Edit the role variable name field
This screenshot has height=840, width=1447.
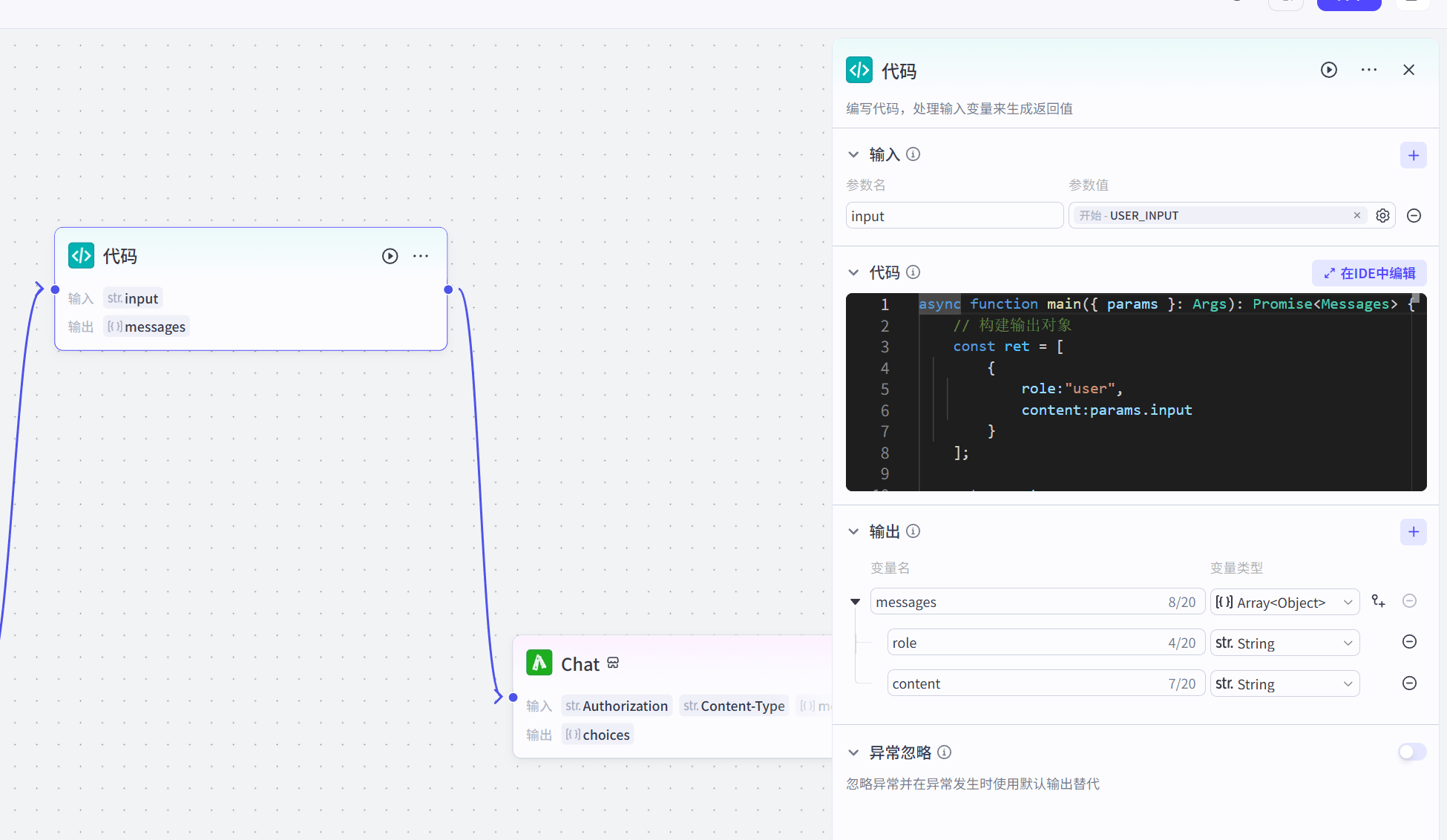1046,643
